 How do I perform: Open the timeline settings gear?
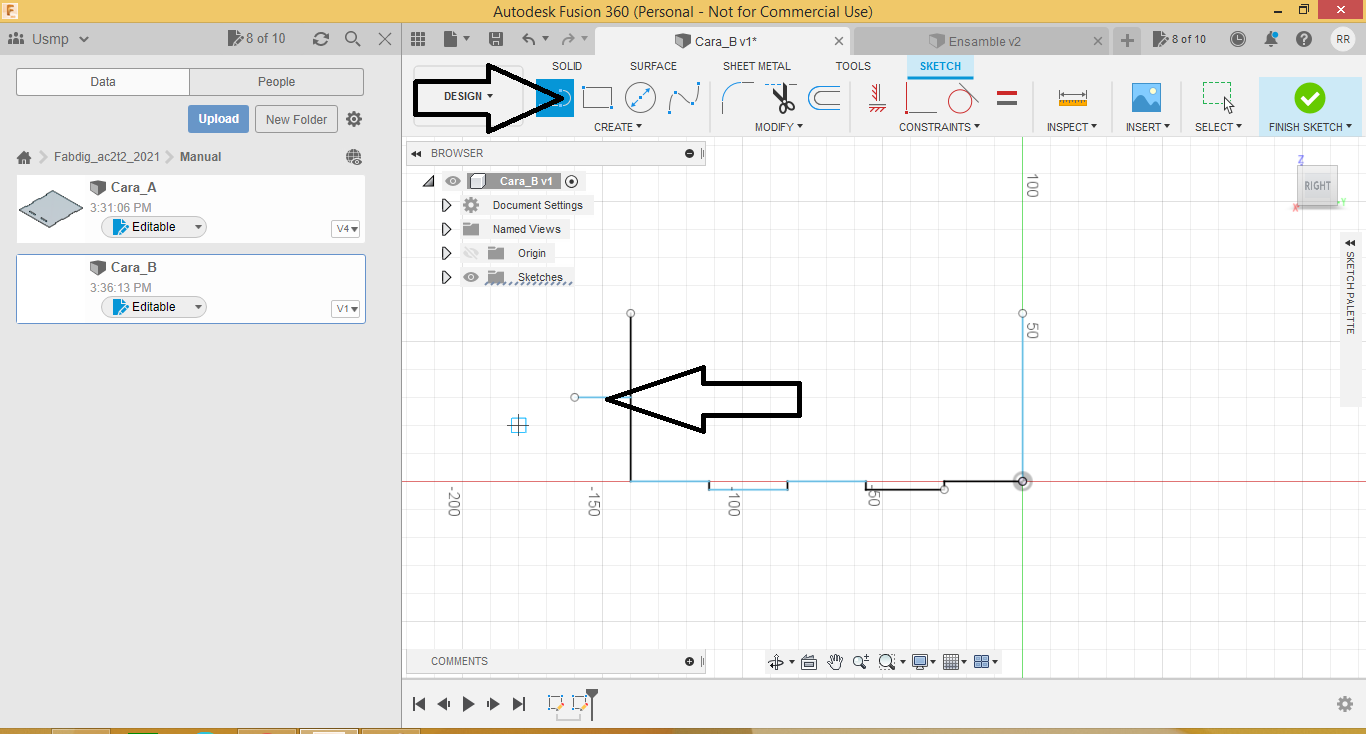pos(1345,704)
